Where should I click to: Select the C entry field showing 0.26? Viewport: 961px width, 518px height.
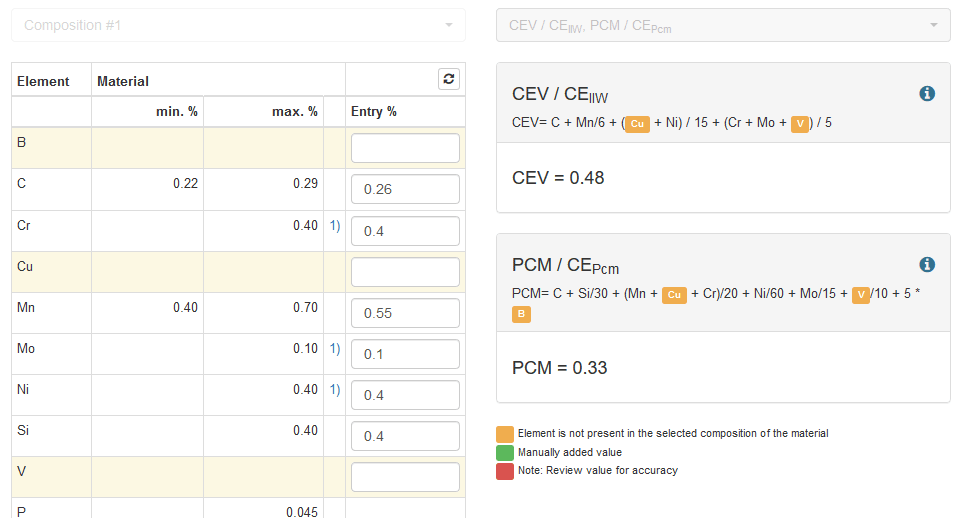pos(405,189)
